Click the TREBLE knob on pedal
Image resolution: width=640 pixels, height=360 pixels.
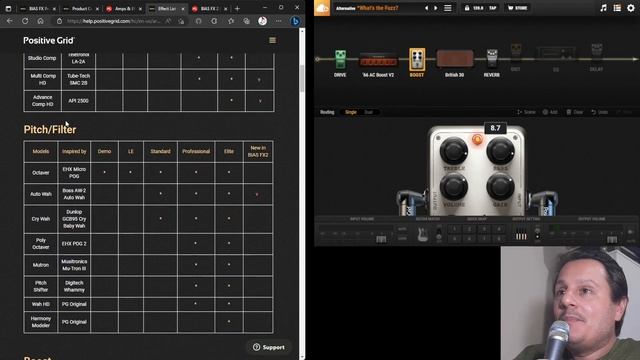pyautogui.click(x=453, y=151)
